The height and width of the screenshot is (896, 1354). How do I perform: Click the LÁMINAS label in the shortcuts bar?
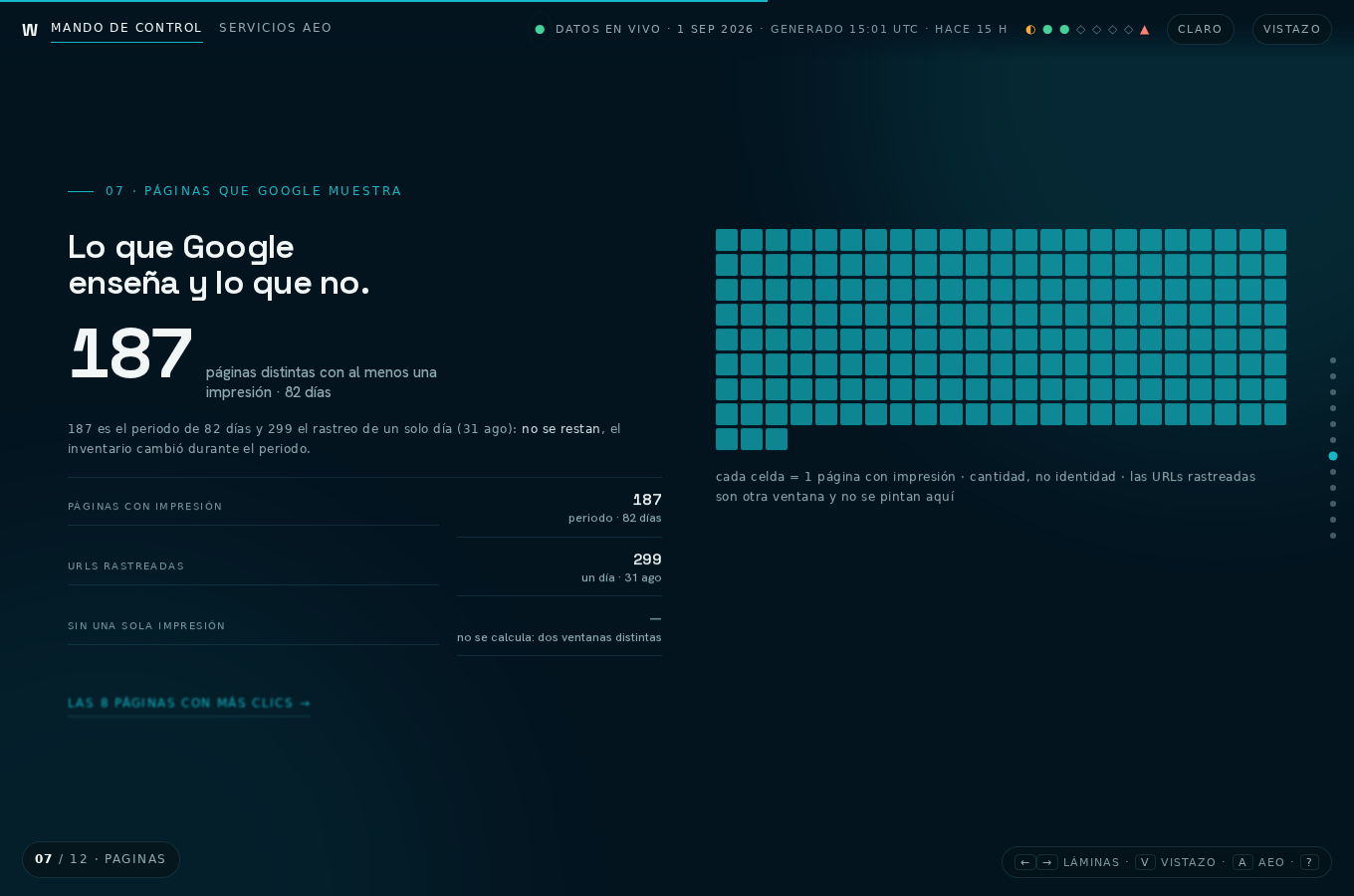click(x=1091, y=862)
